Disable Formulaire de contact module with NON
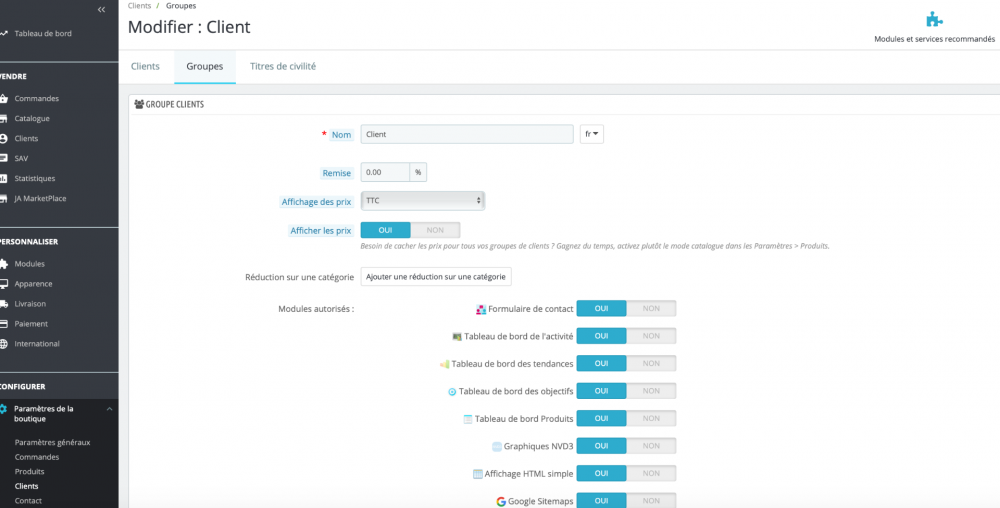Viewport: 1000px width, 508px height. click(x=651, y=308)
